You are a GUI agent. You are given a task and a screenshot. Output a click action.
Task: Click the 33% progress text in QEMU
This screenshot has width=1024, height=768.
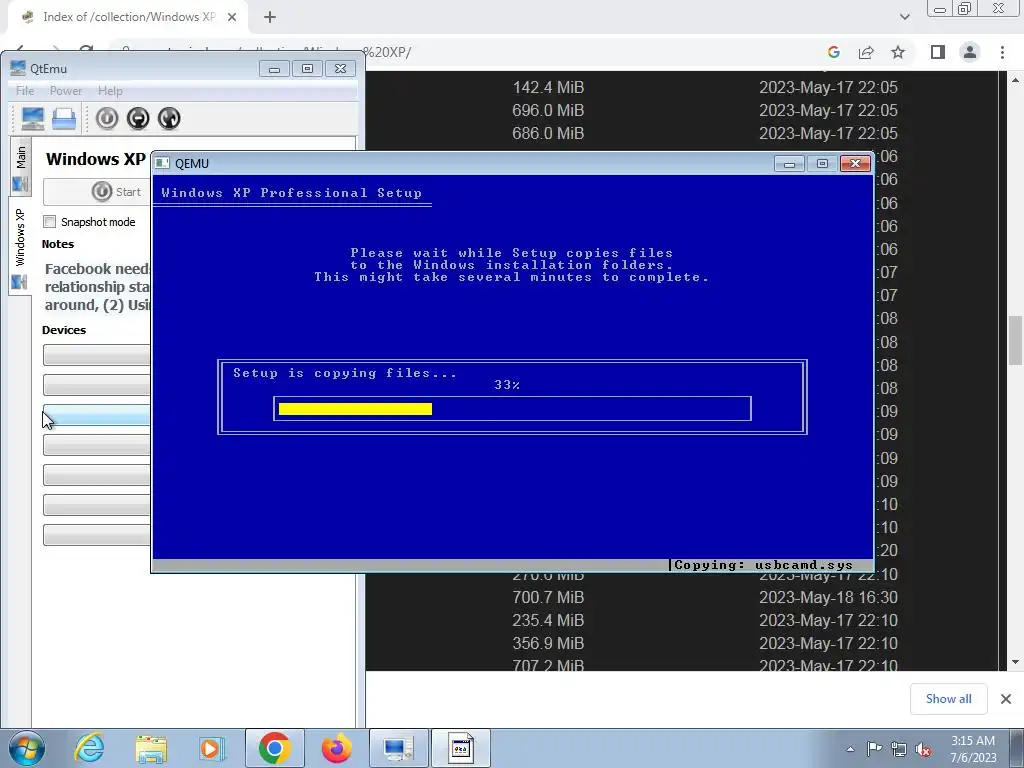coord(507,385)
